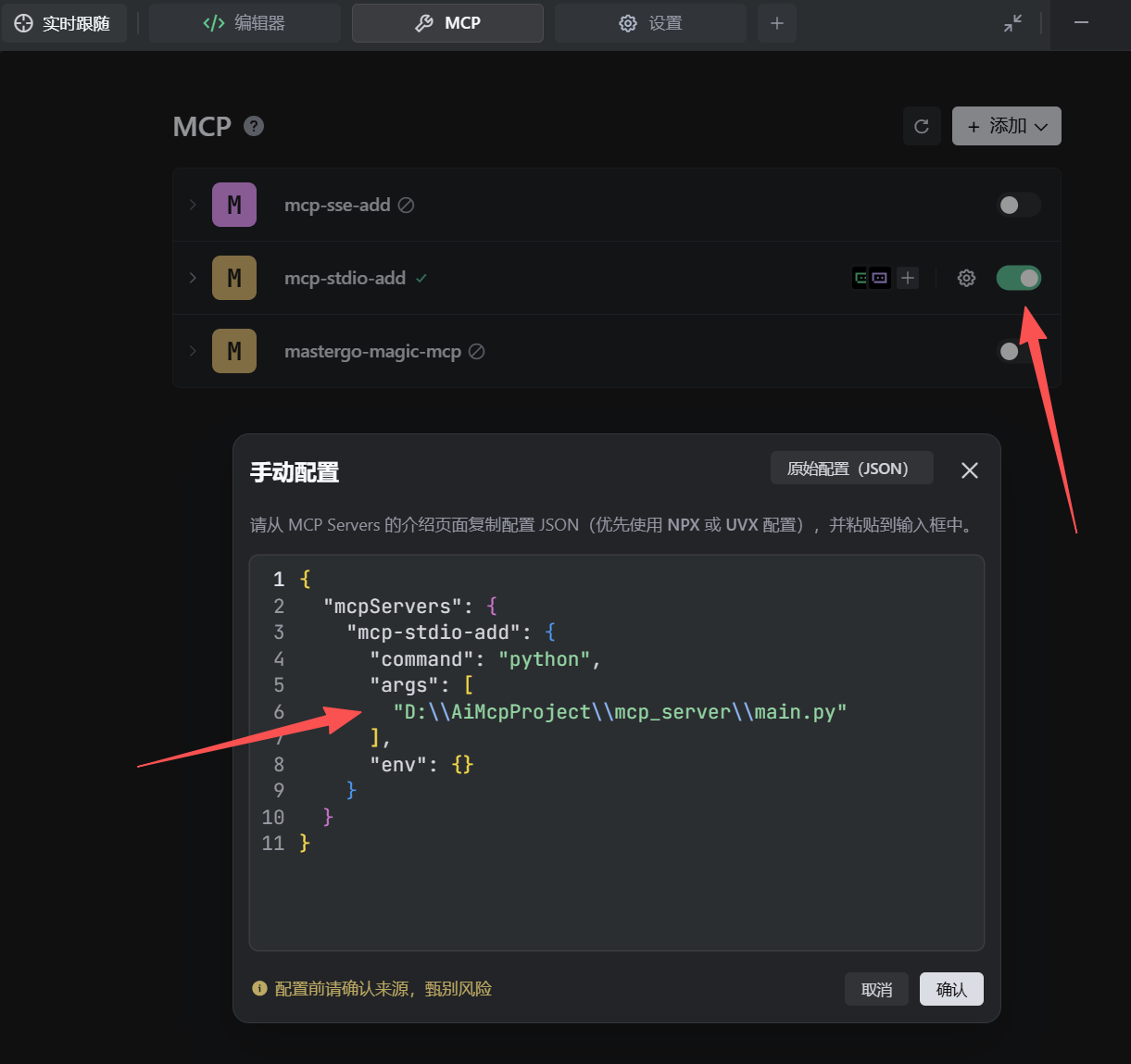Open the 添加 add dropdown
1131x1064 pixels.
pyautogui.click(x=1007, y=126)
